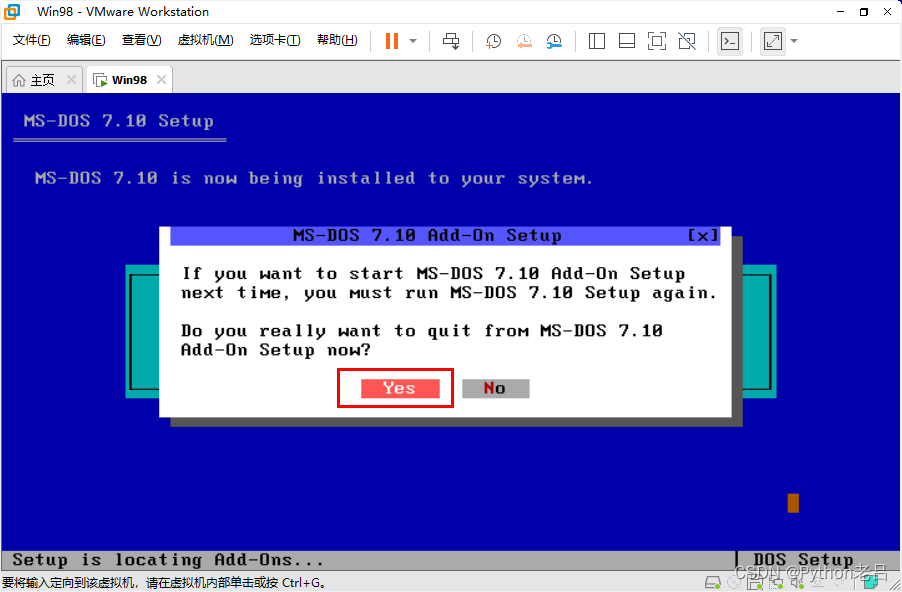
Task: Maximize the VMware Workstation window
Action: (x=864, y=12)
